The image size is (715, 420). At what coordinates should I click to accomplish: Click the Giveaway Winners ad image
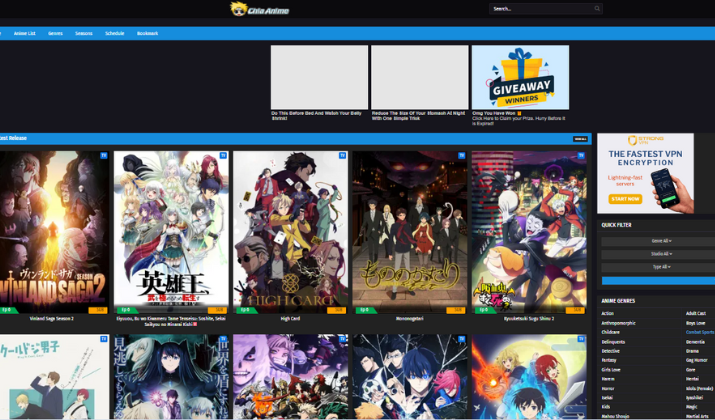coord(520,77)
